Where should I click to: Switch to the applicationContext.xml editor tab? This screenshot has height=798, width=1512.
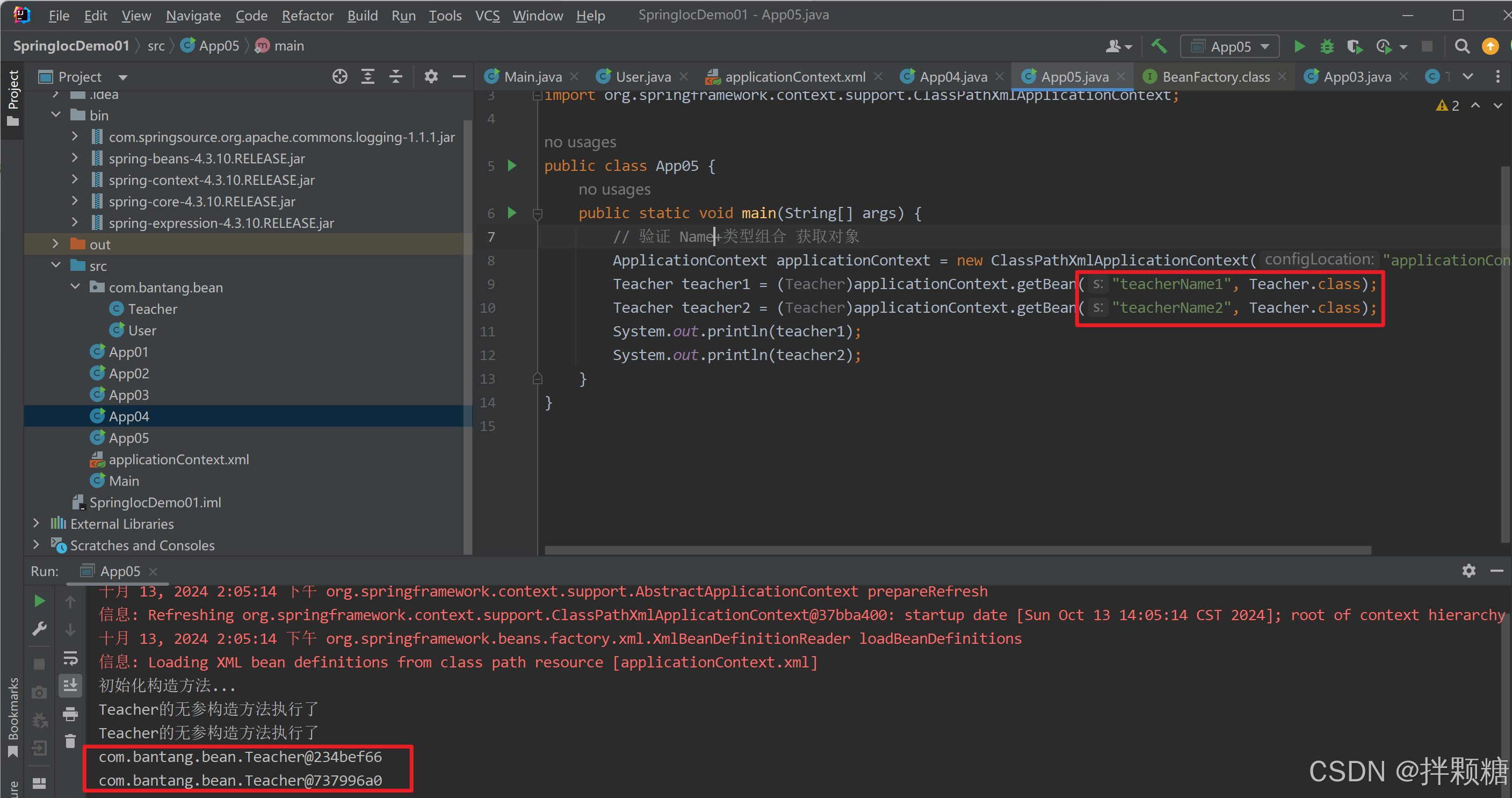[x=794, y=77]
